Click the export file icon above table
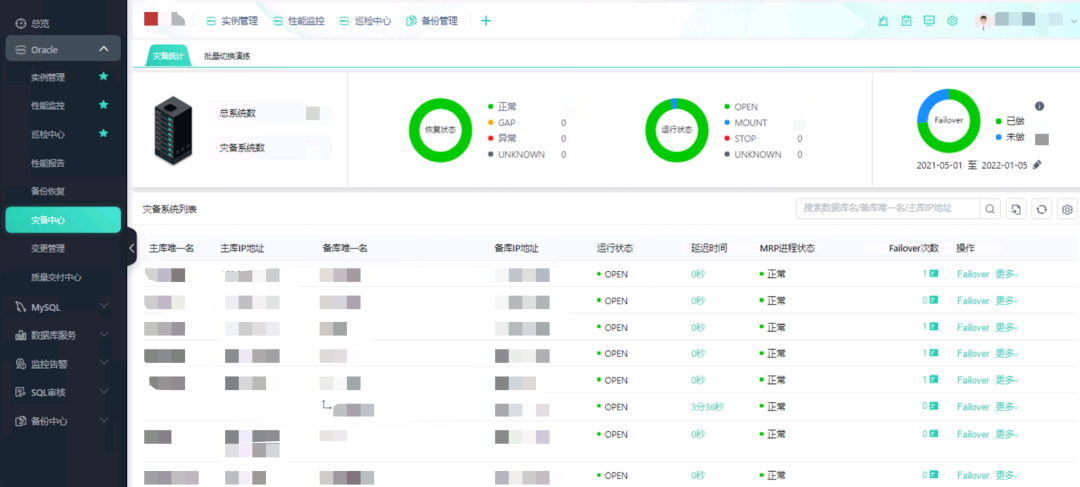 tap(1015, 209)
